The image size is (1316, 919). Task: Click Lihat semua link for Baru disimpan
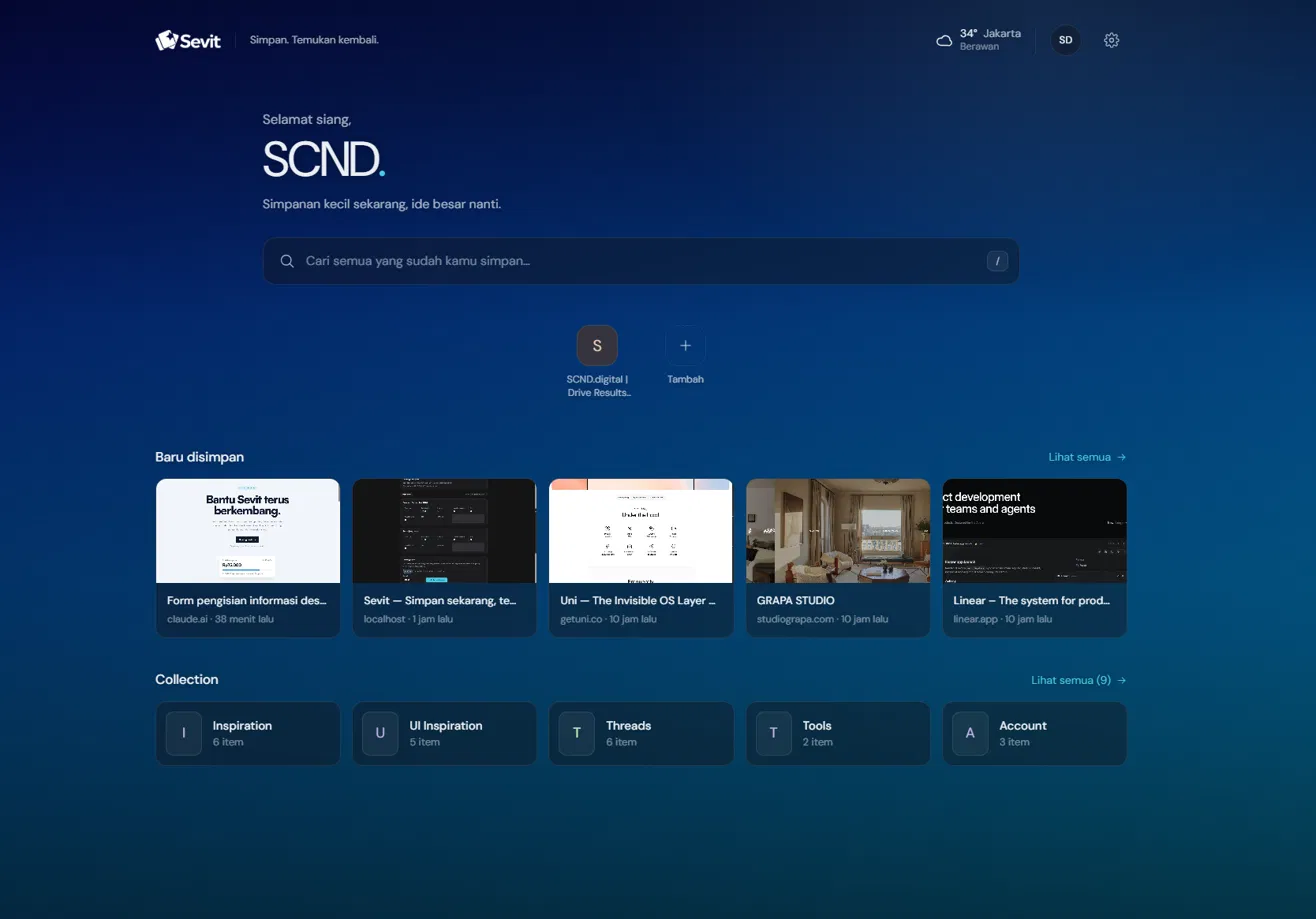tap(1087, 457)
